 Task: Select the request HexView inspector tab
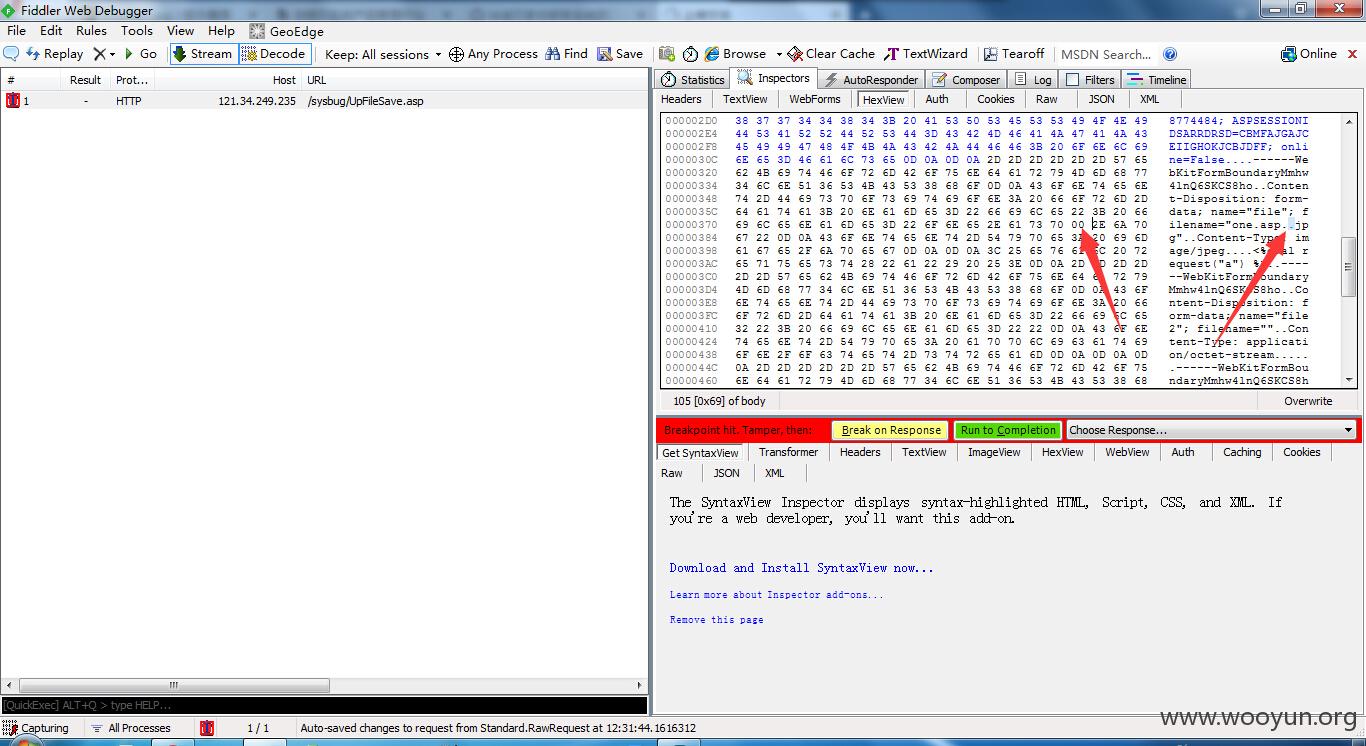(x=883, y=100)
